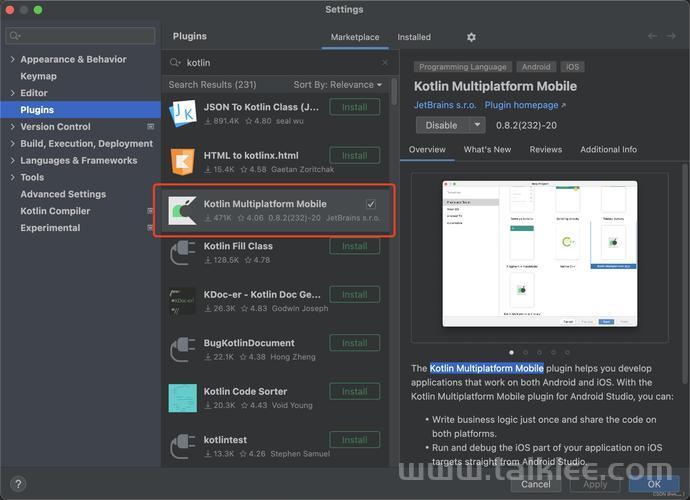The image size is (690, 500).
Task: Disable the Kotlin Multiplatform Mobile plugin
Action: click(442, 125)
